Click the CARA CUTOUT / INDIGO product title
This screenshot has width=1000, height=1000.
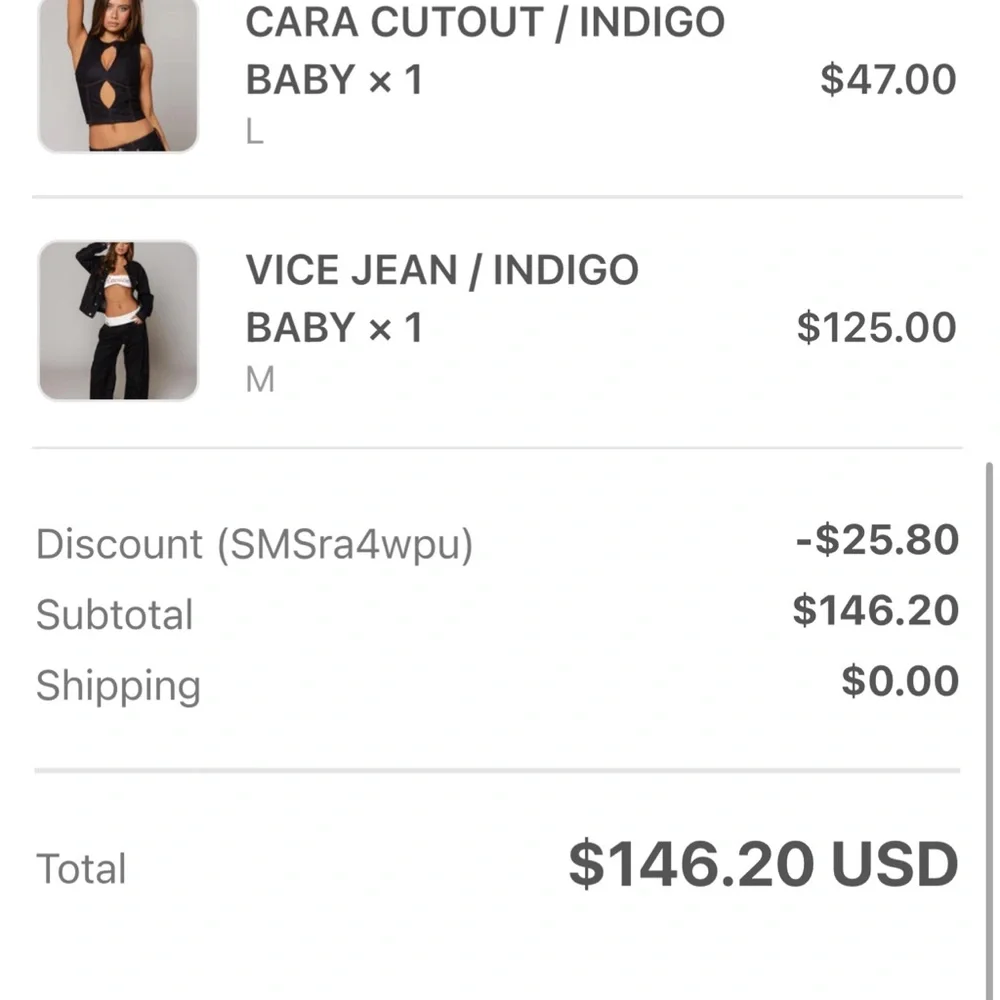coord(485,22)
